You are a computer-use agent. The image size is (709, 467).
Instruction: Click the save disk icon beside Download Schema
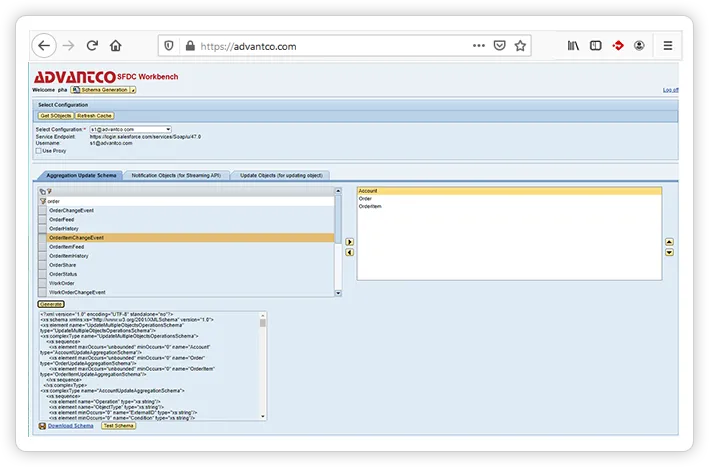(43, 426)
